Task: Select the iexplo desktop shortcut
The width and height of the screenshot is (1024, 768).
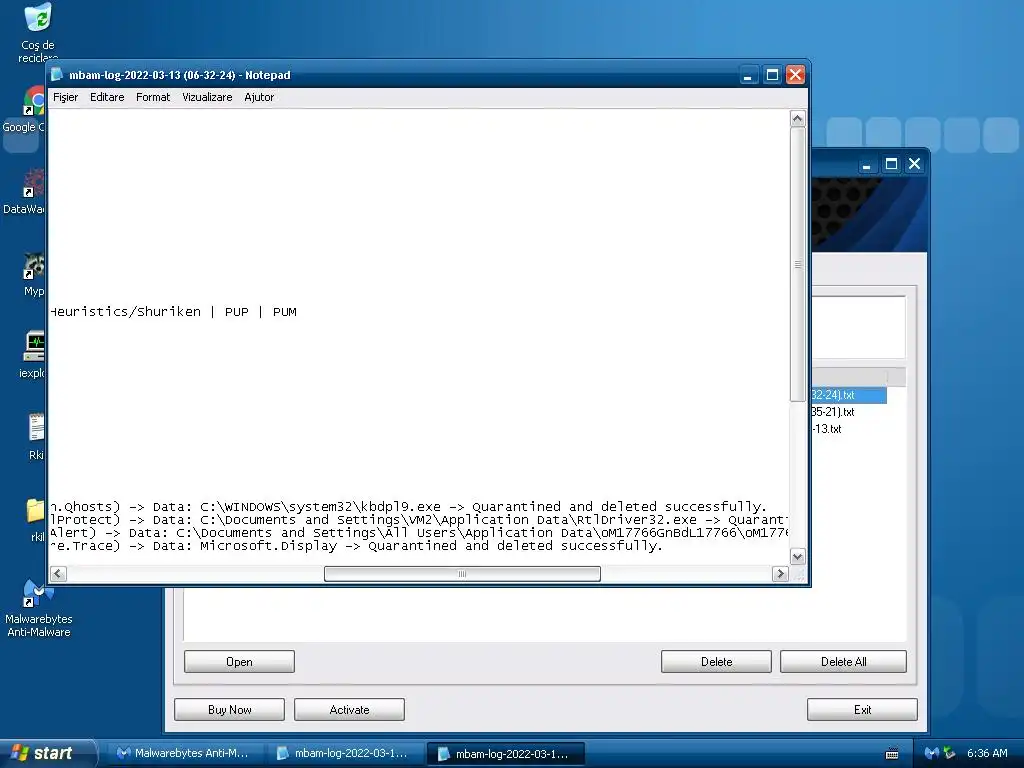Action: (x=33, y=356)
